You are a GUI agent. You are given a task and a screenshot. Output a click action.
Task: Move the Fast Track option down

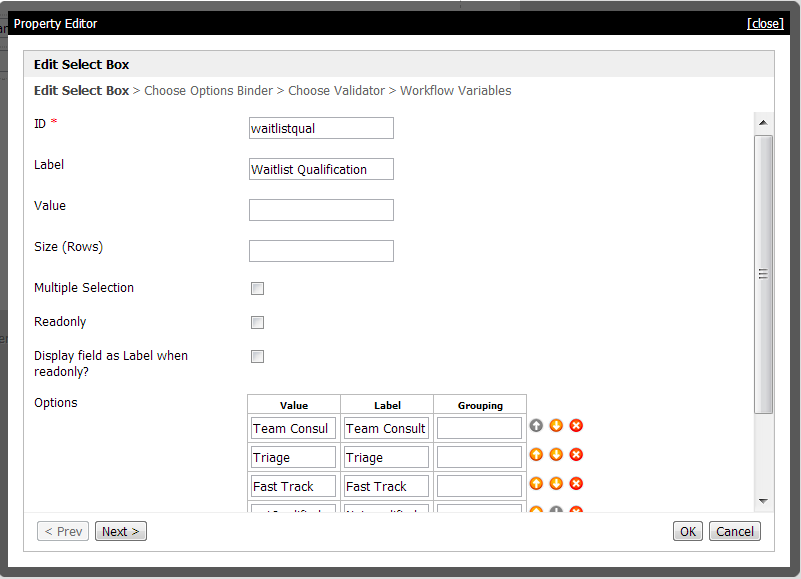(x=556, y=483)
